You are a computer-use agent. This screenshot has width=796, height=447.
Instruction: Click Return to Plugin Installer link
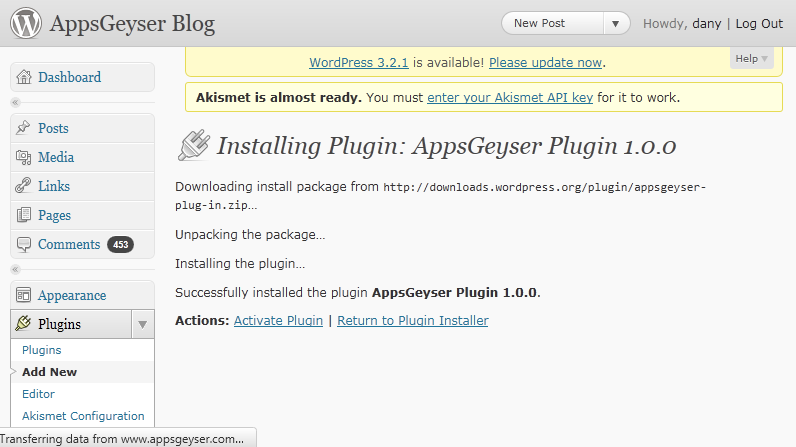(x=412, y=321)
